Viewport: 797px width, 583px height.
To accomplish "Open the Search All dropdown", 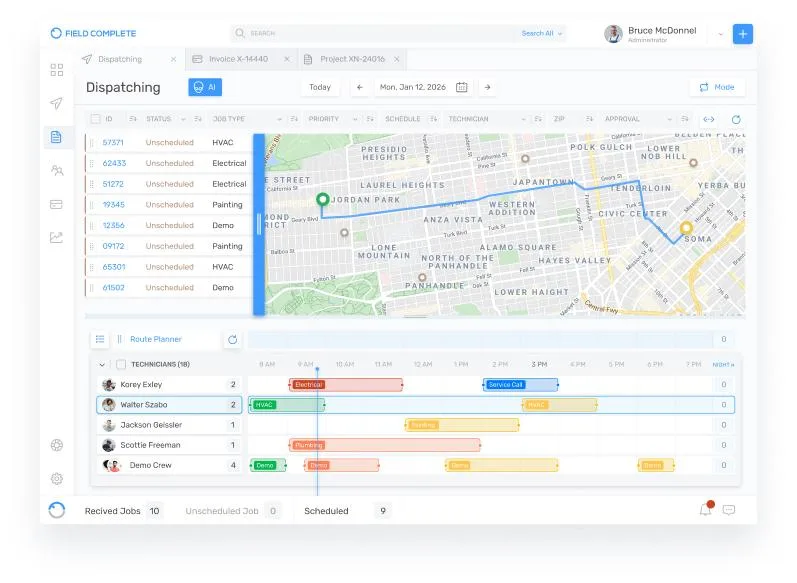I will [x=542, y=34].
